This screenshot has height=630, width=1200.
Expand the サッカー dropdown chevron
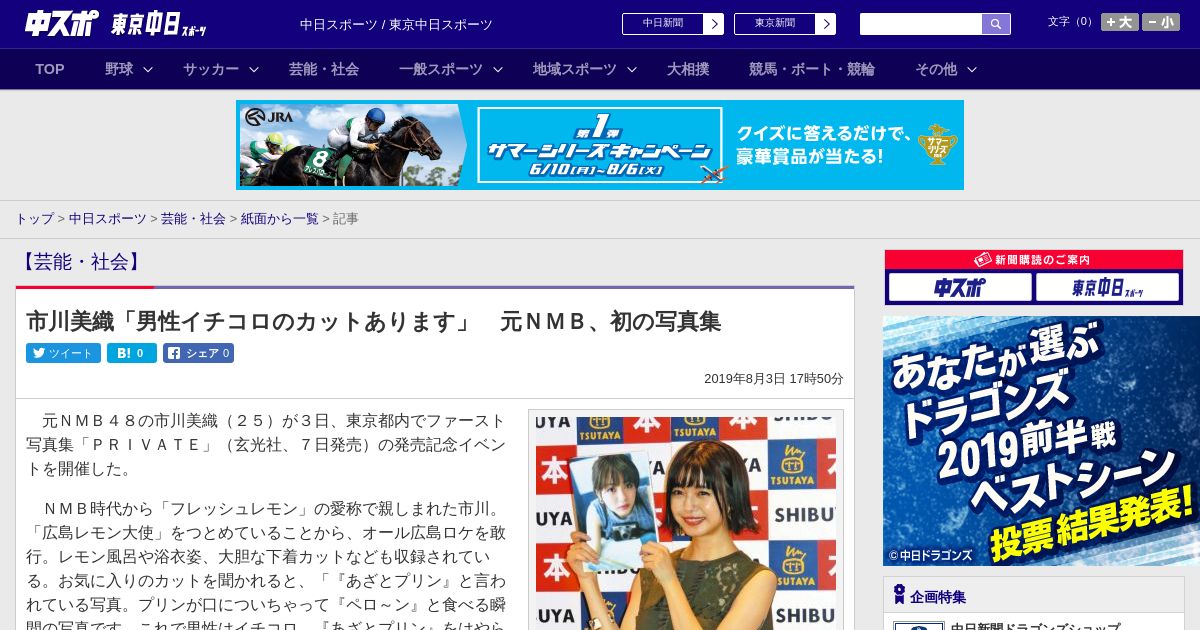pos(254,70)
